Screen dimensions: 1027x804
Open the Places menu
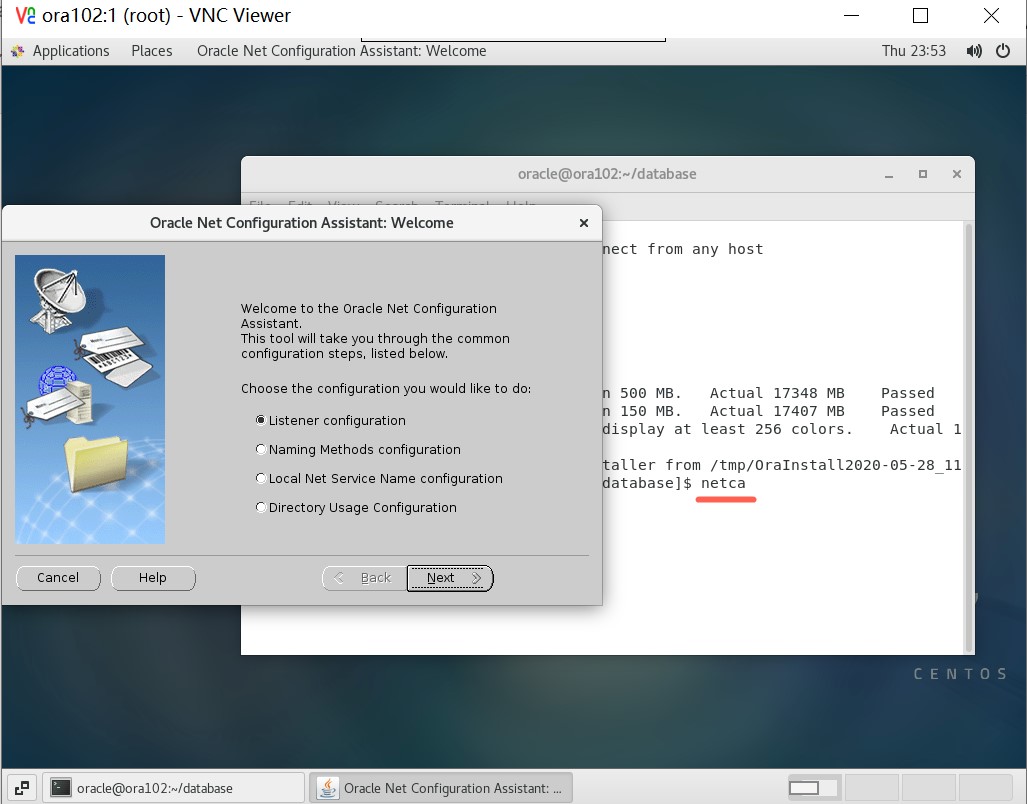[x=151, y=51]
